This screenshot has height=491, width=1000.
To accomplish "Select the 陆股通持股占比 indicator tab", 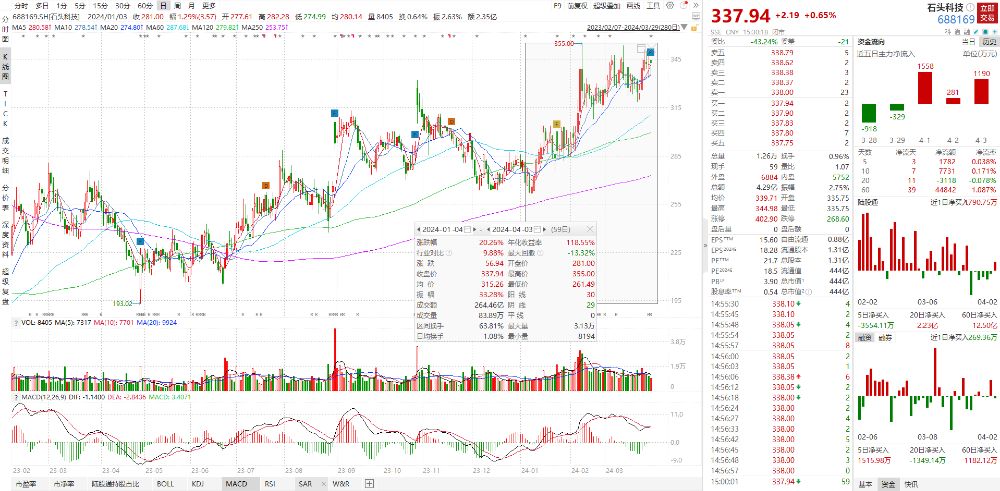I will [114, 484].
